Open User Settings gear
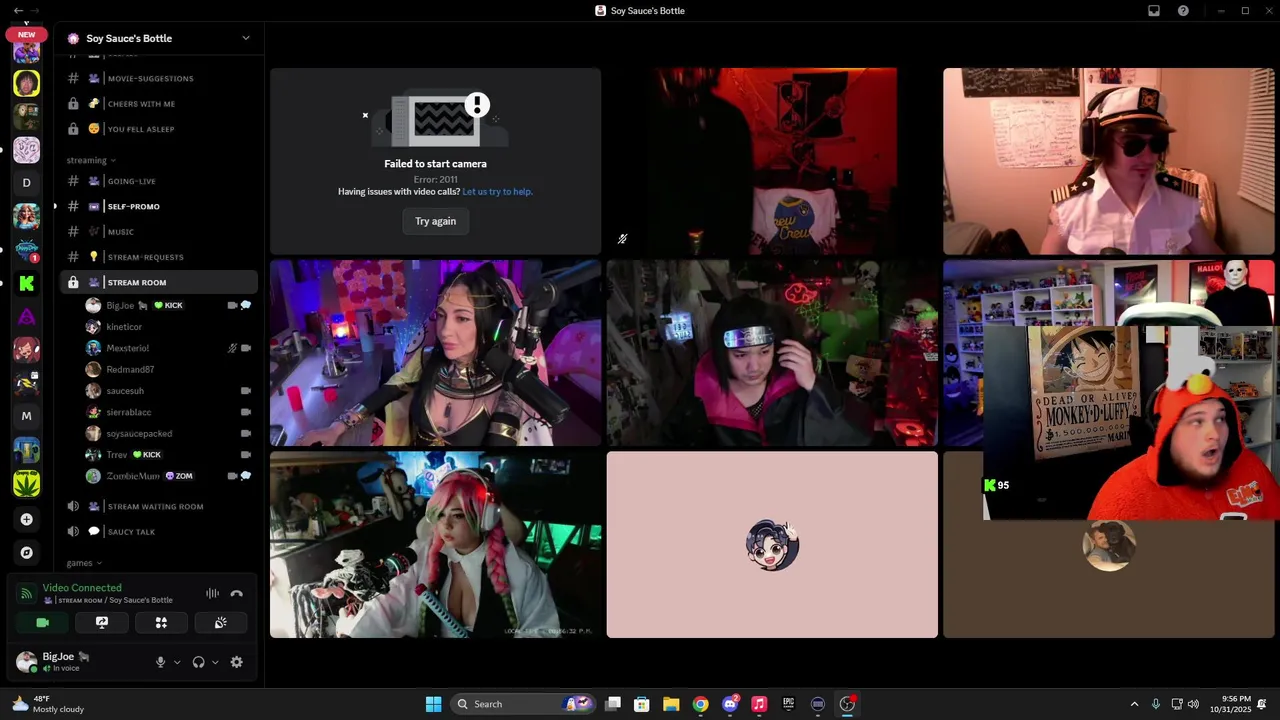The height and width of the screenshot is (720, 1280). 237,662
